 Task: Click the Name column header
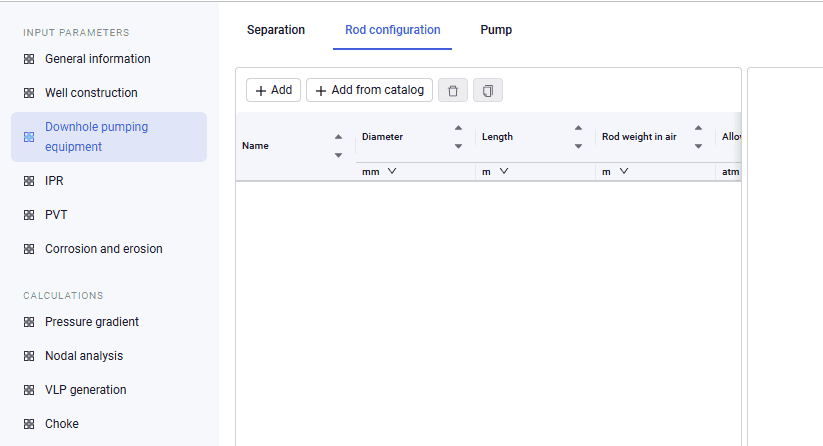[x=255, y=146]
